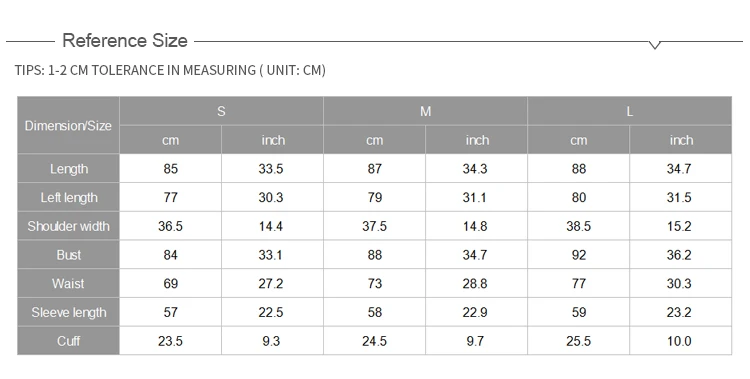This screenshot has width=750, height=379.
Task: Click the Waist row label
Action: pos(68,283)
